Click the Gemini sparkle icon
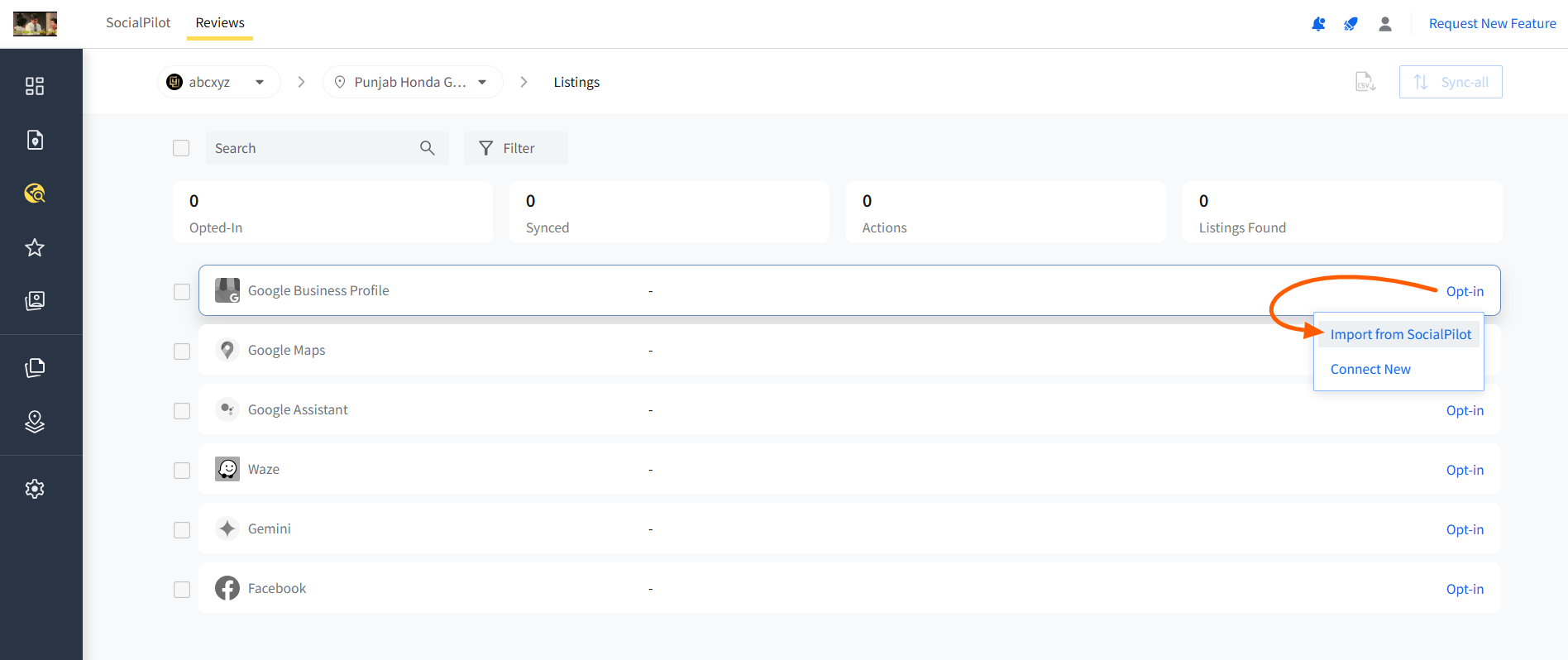1568x660 pixels. click(227, 528)
